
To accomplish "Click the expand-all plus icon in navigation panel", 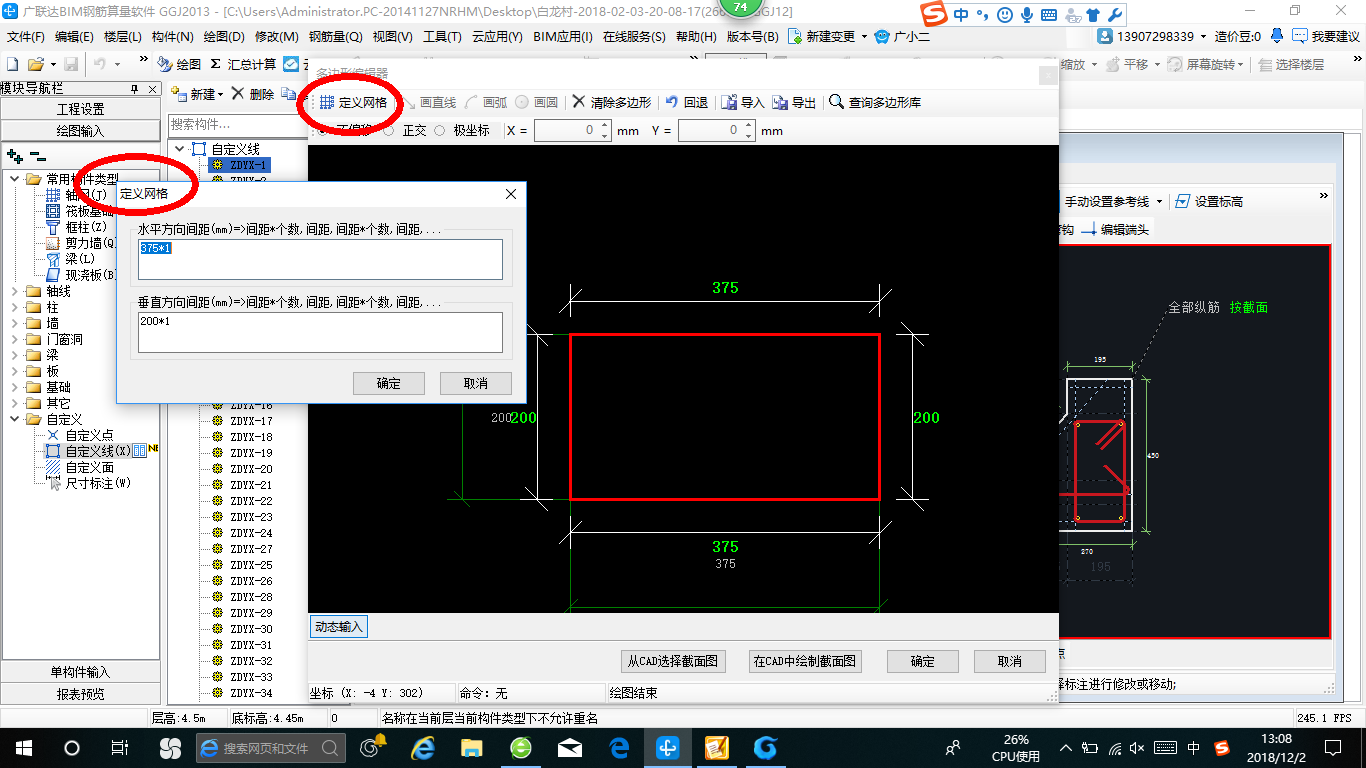I will 15,156.
